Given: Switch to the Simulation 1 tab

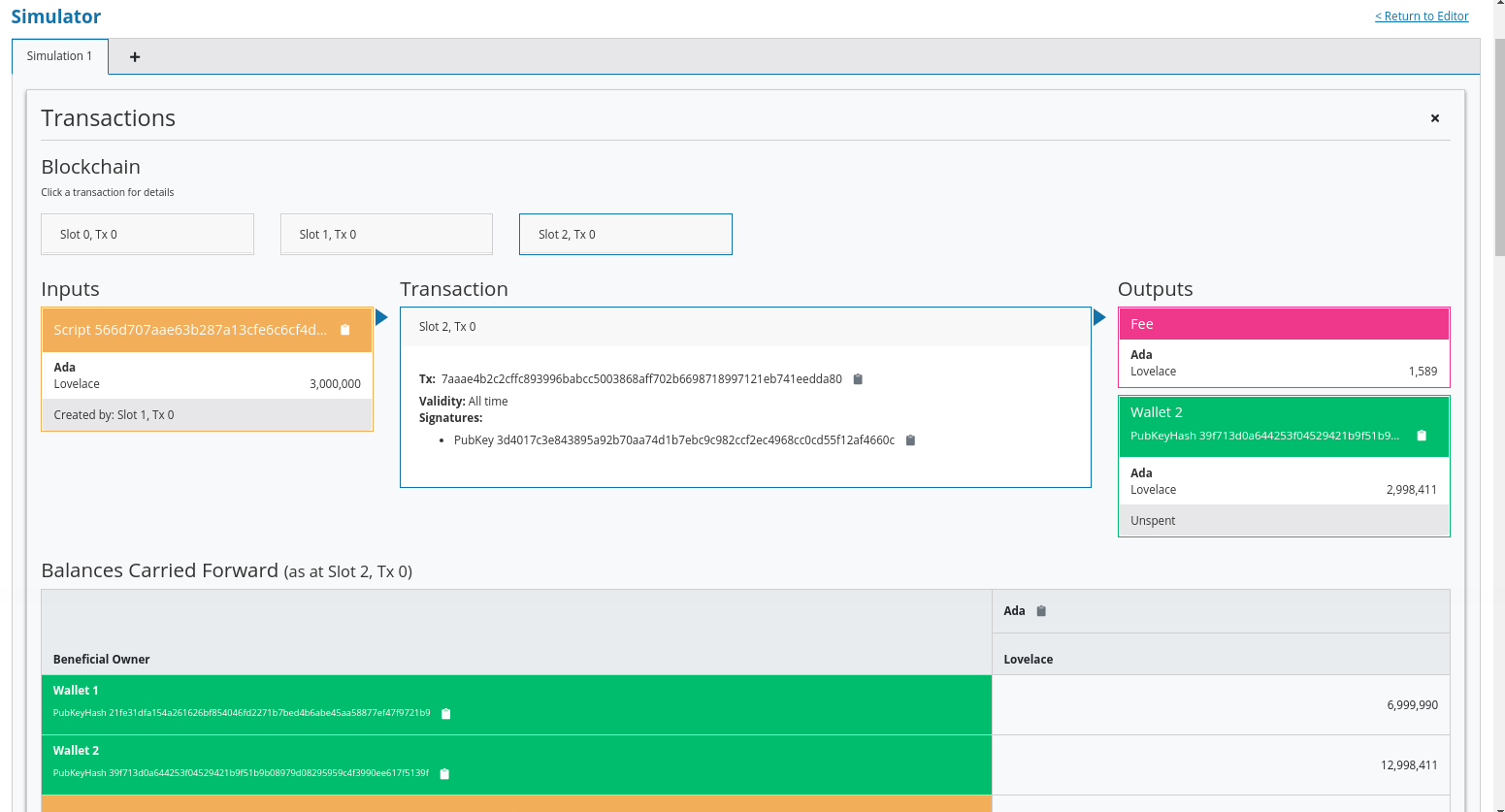Looking at the screenshot, I should click(59, 56).
